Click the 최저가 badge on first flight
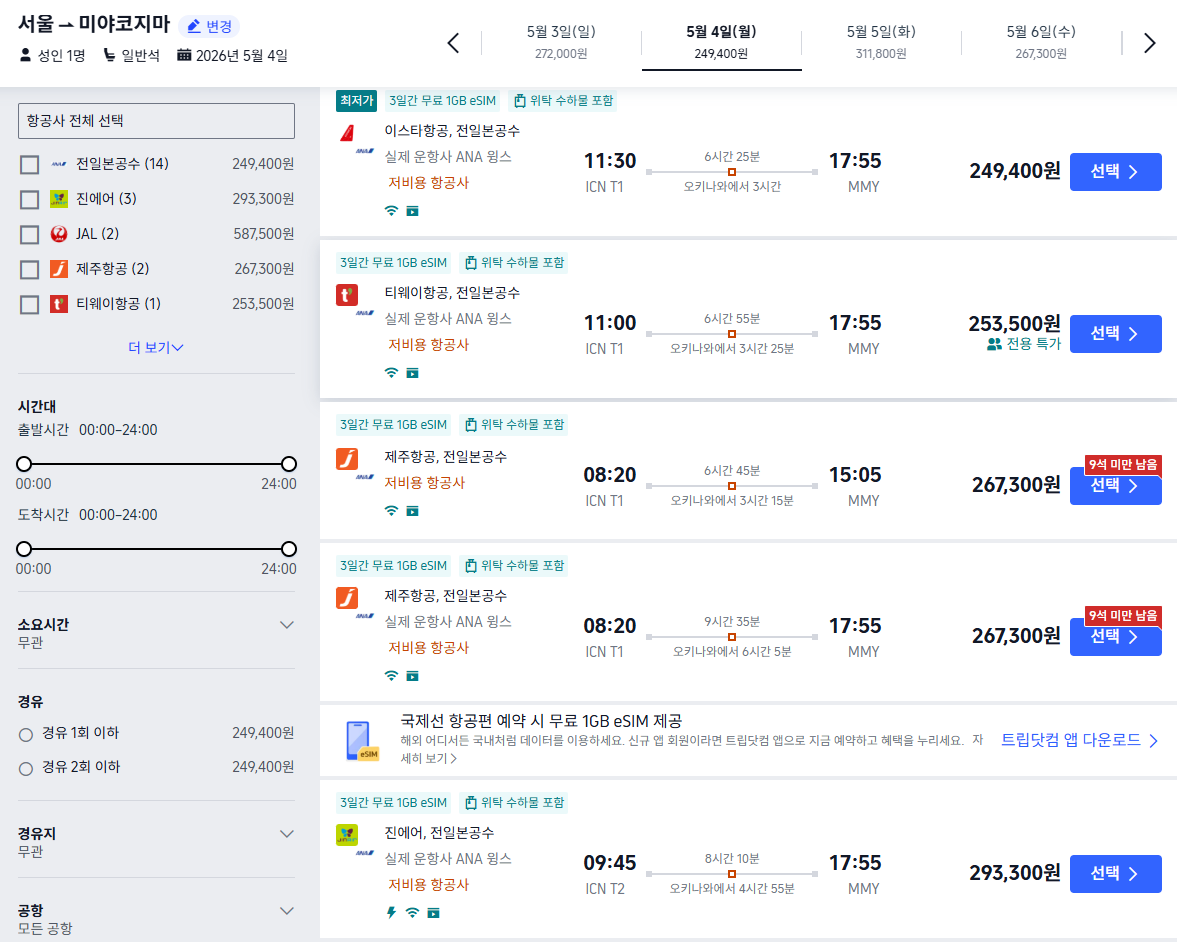Screen dimensions: 1177x942 point(357,101)
